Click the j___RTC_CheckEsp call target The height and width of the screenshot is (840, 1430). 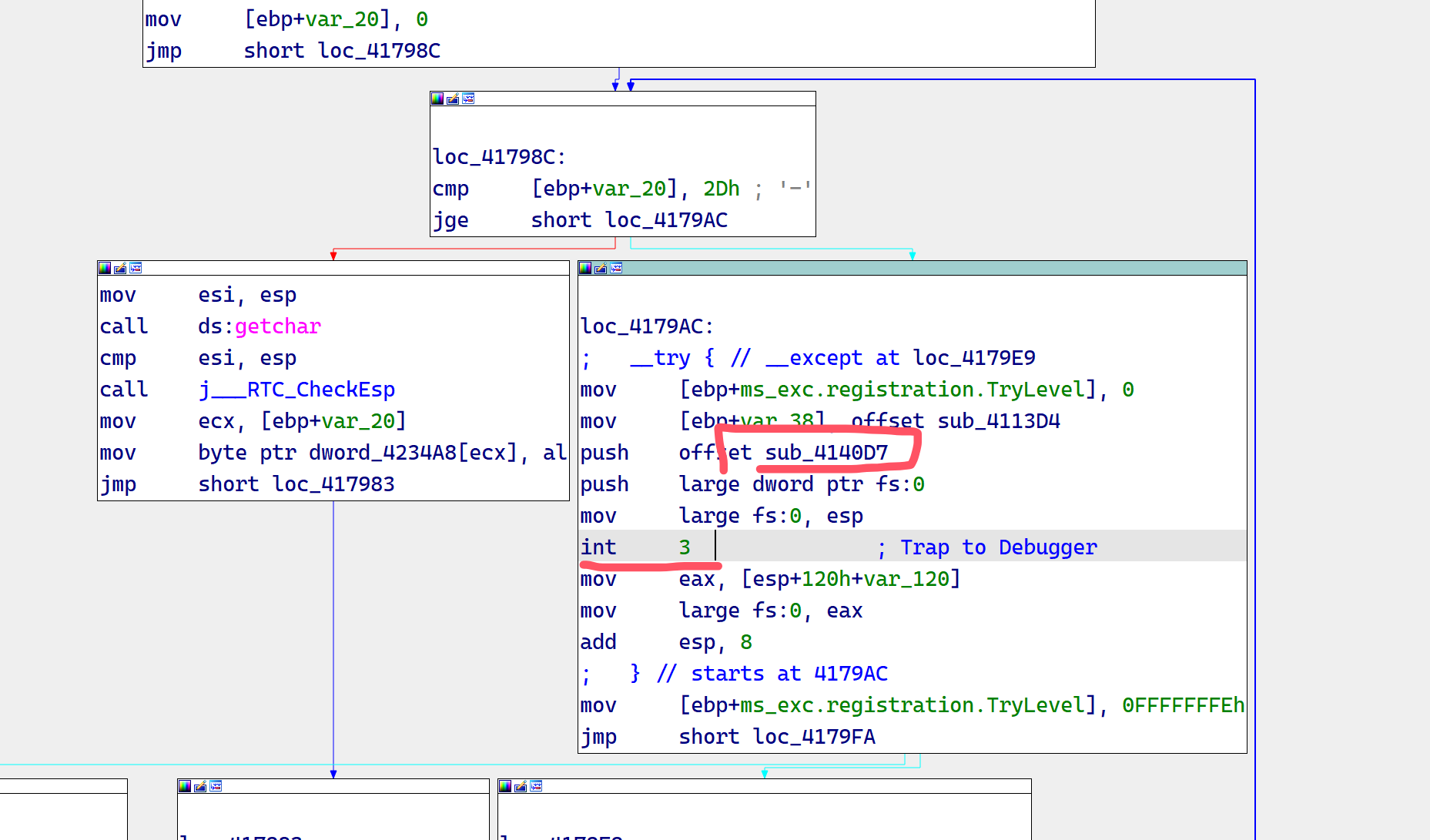(296, 390)
